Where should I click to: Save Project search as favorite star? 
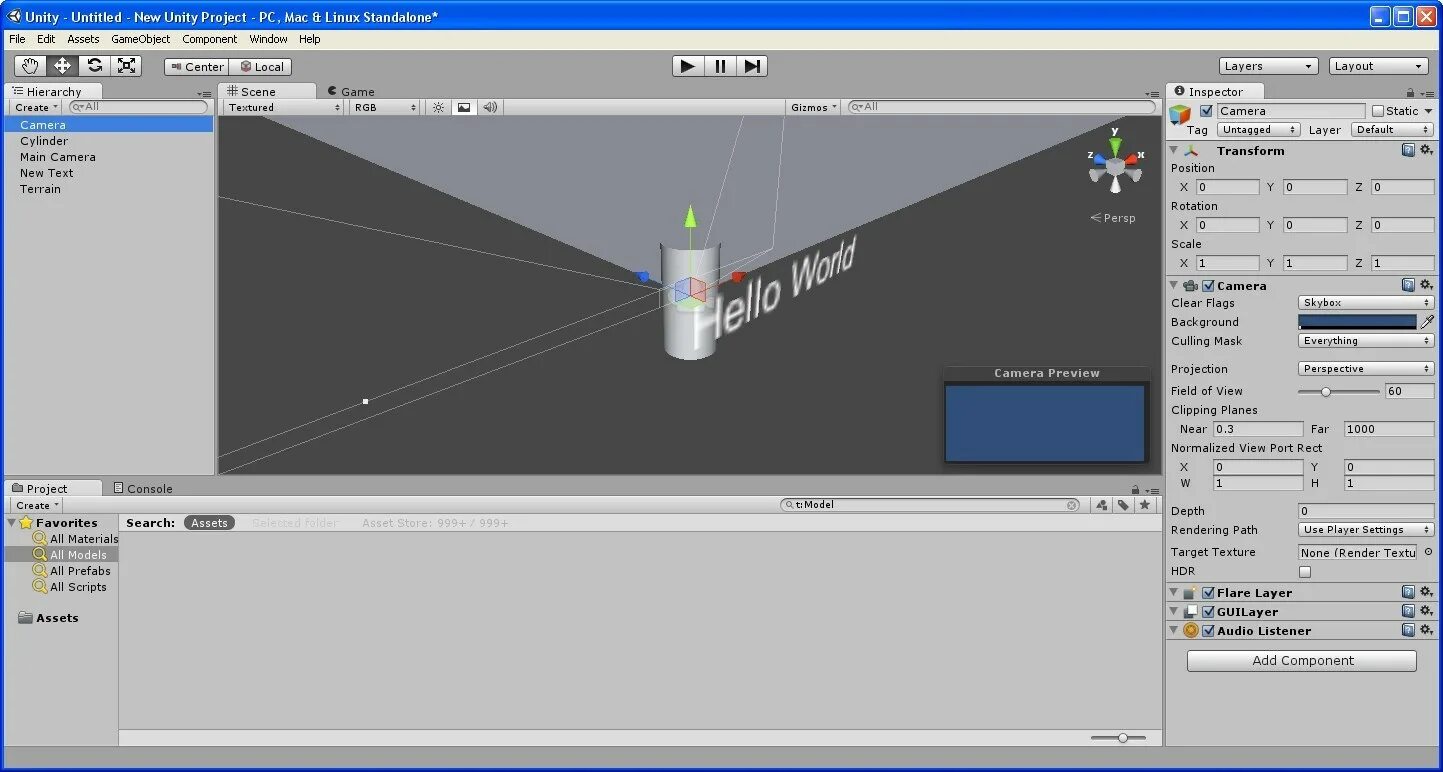click(1145, 505)
